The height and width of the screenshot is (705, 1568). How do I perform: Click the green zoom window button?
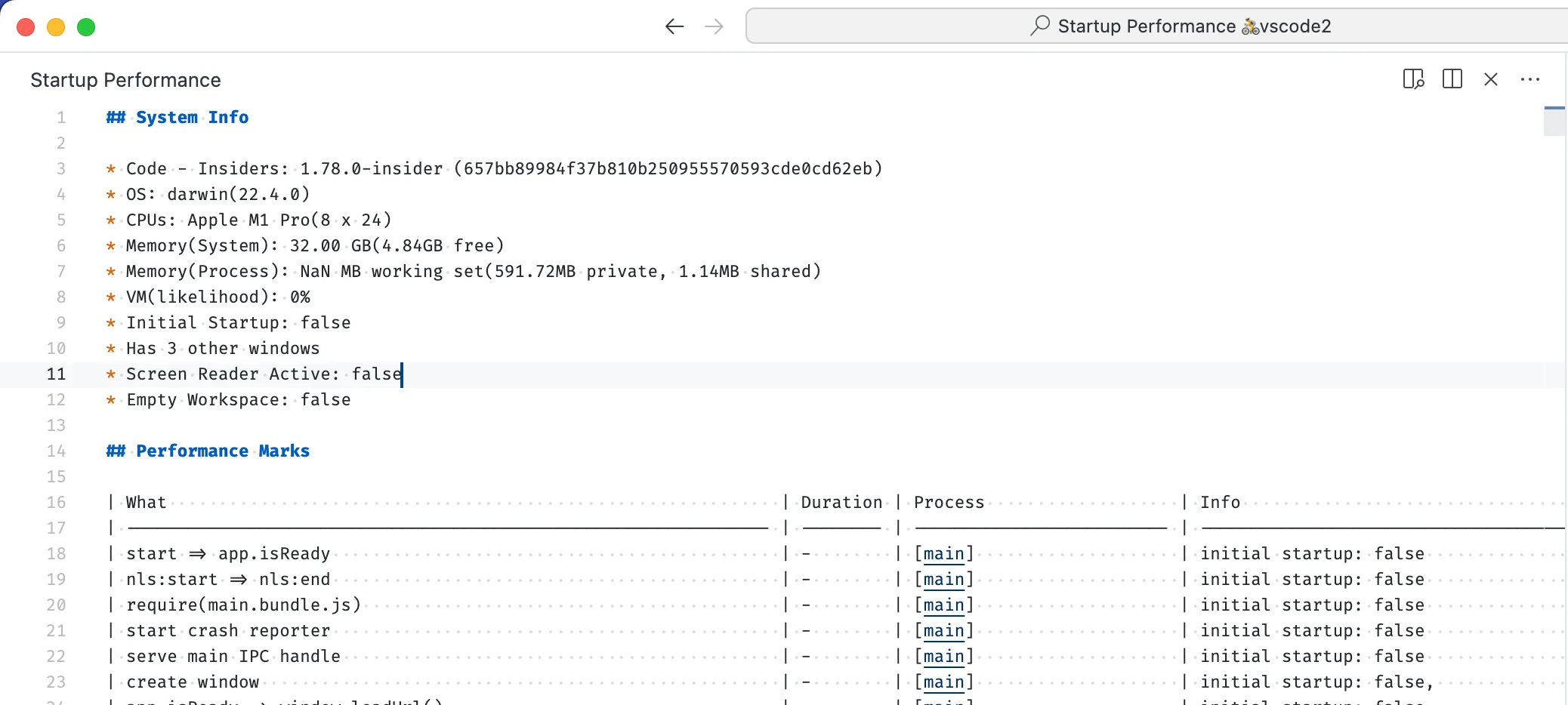pos(86,27)
